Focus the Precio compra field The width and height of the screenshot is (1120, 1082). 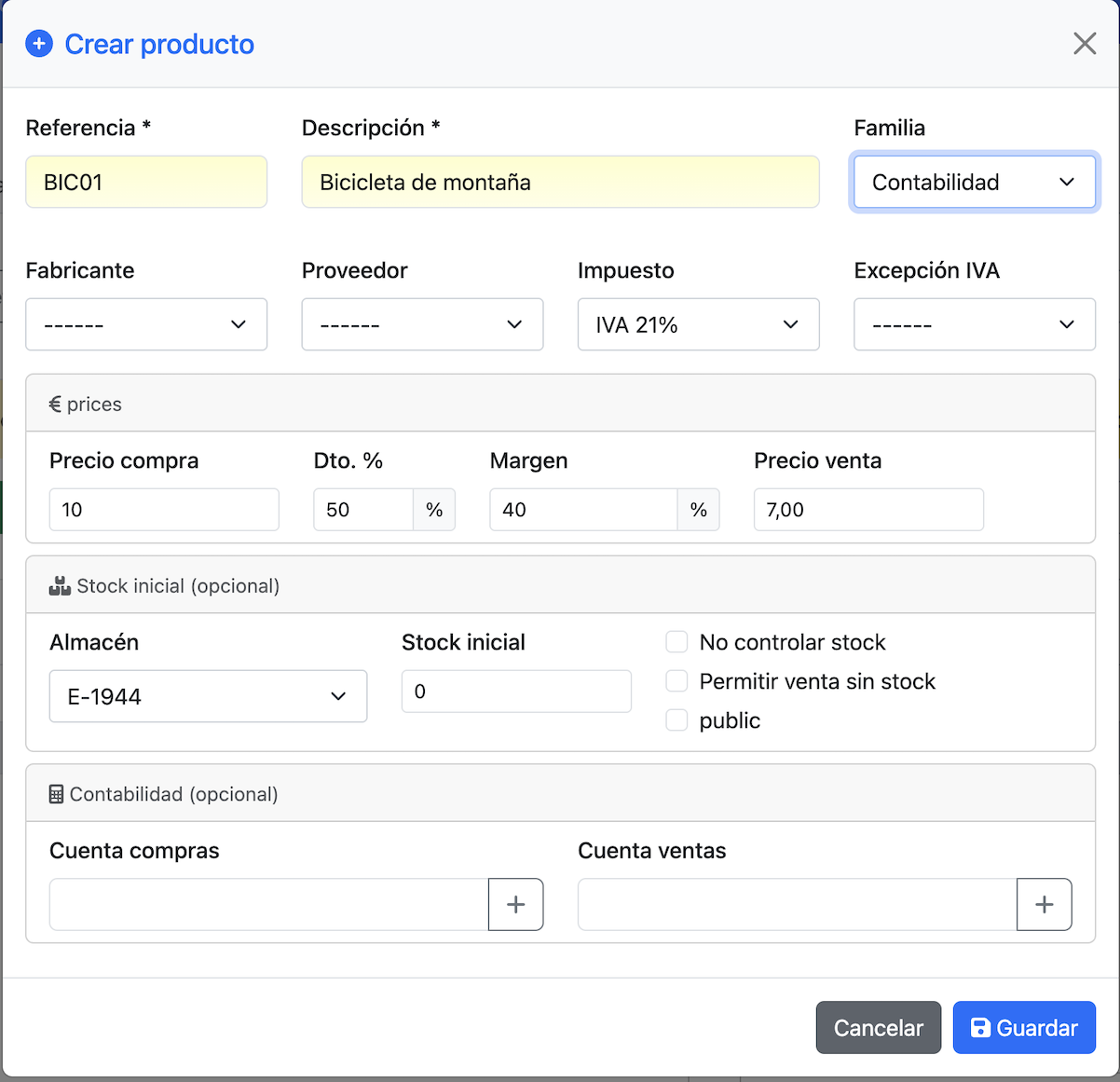(164, 510)
